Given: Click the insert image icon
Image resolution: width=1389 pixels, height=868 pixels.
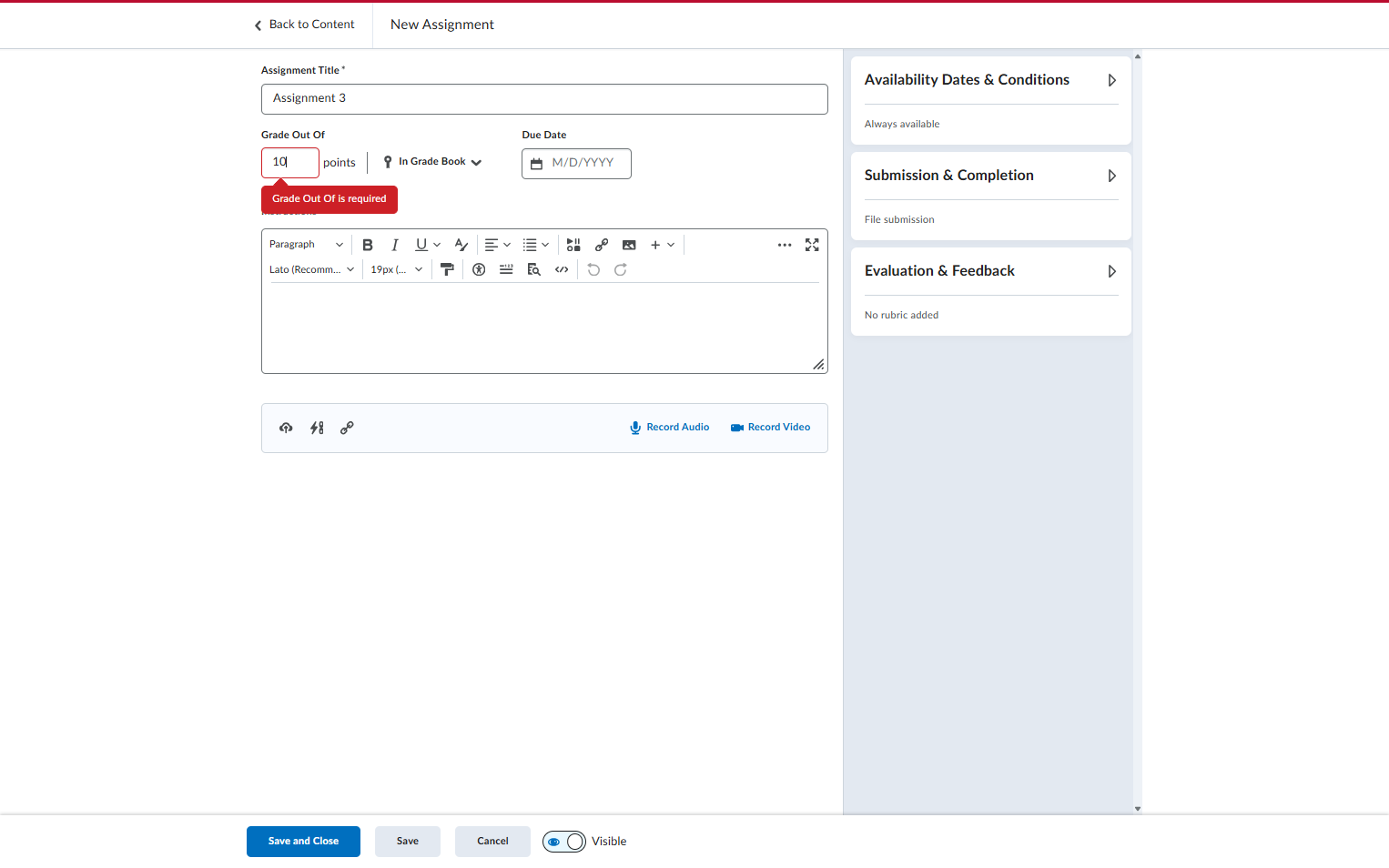Looking at the screenshot, I should [x=629, y=245].
